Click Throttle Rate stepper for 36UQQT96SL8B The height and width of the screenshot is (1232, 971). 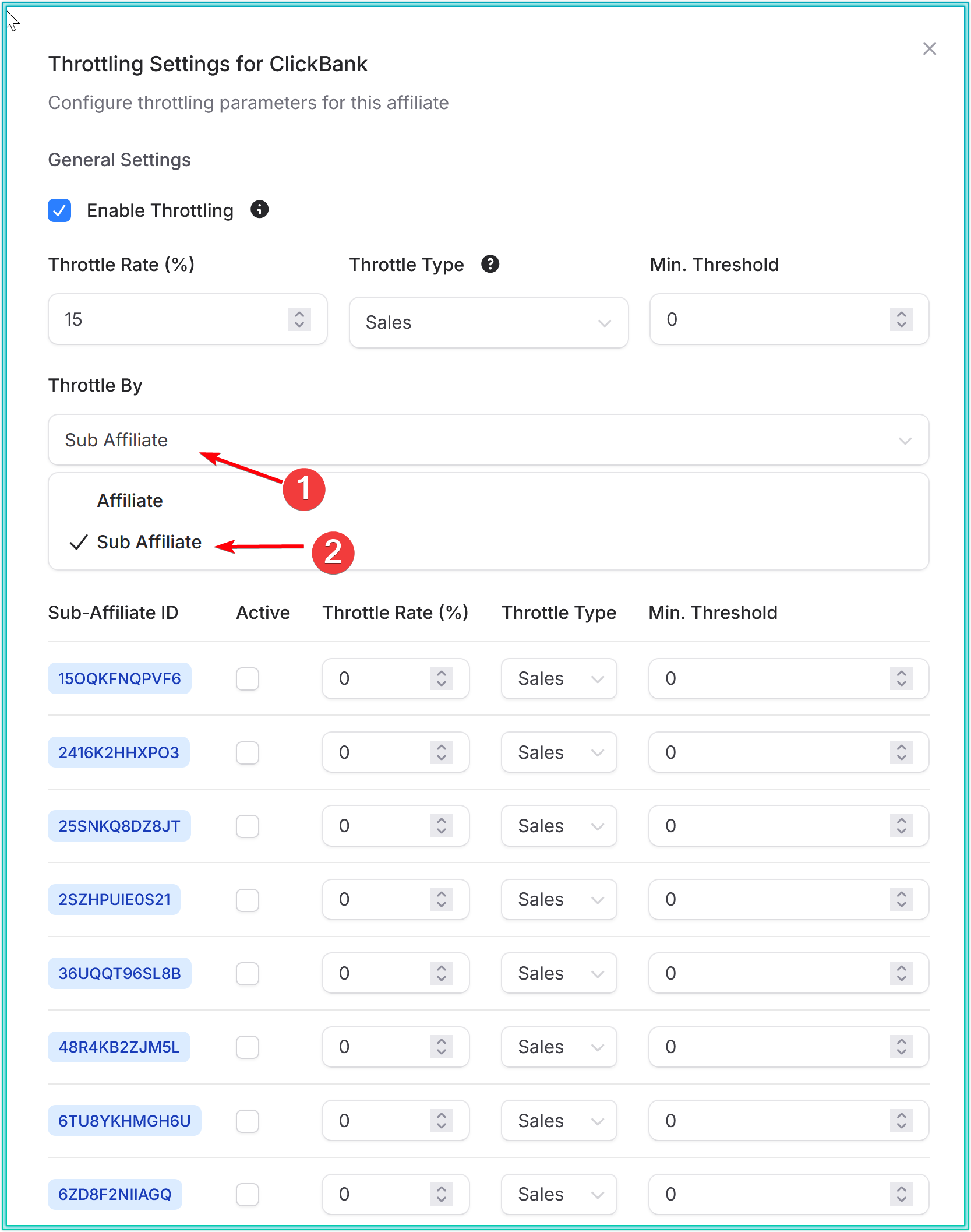pyautogui.click(x=441, y=973)
